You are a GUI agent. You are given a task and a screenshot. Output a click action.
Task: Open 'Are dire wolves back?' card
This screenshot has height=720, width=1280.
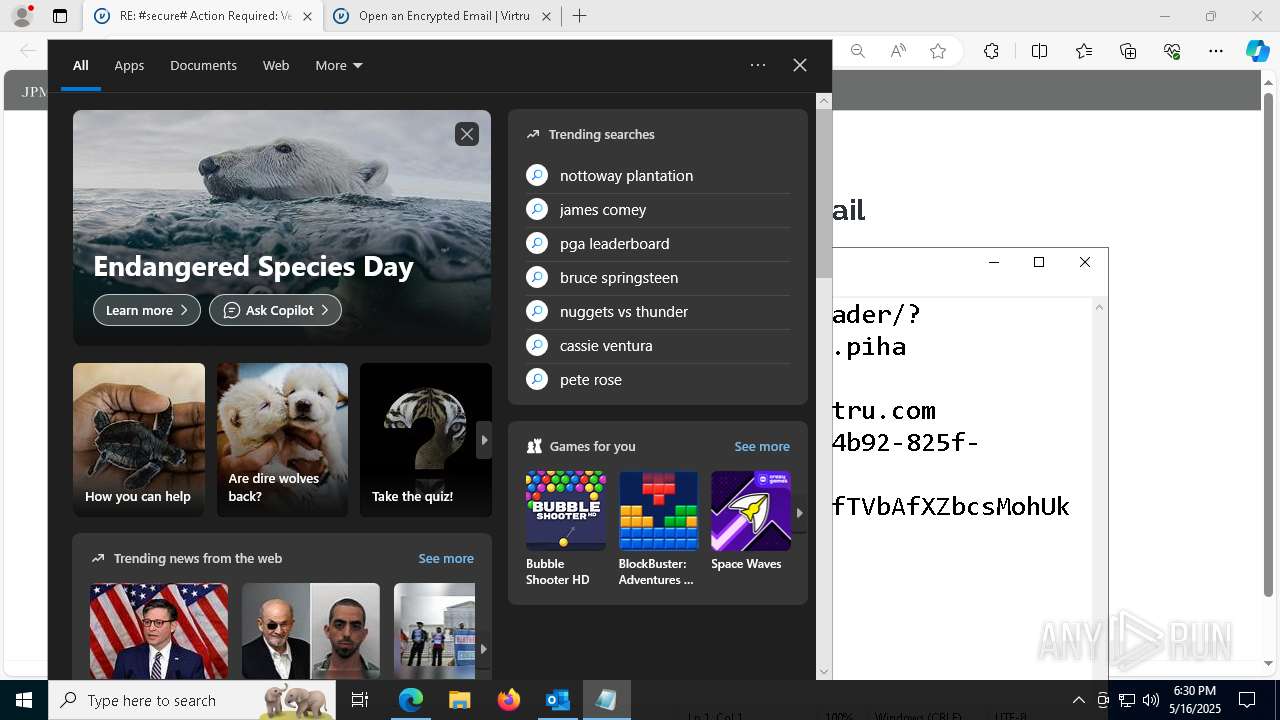(282, 440)
